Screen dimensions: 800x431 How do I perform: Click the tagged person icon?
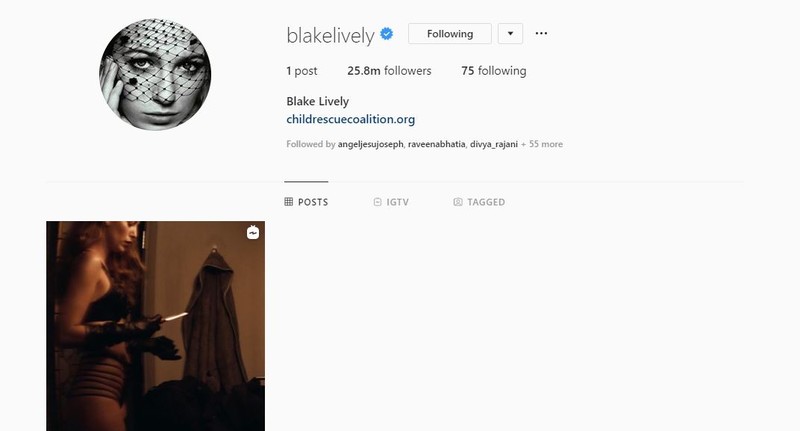tap(458, 202)
